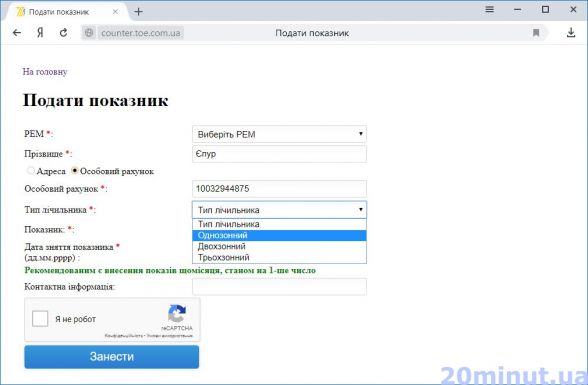Close the Подати показник tab
Viewport: 588px width, 385px height.
click(115, 12)
